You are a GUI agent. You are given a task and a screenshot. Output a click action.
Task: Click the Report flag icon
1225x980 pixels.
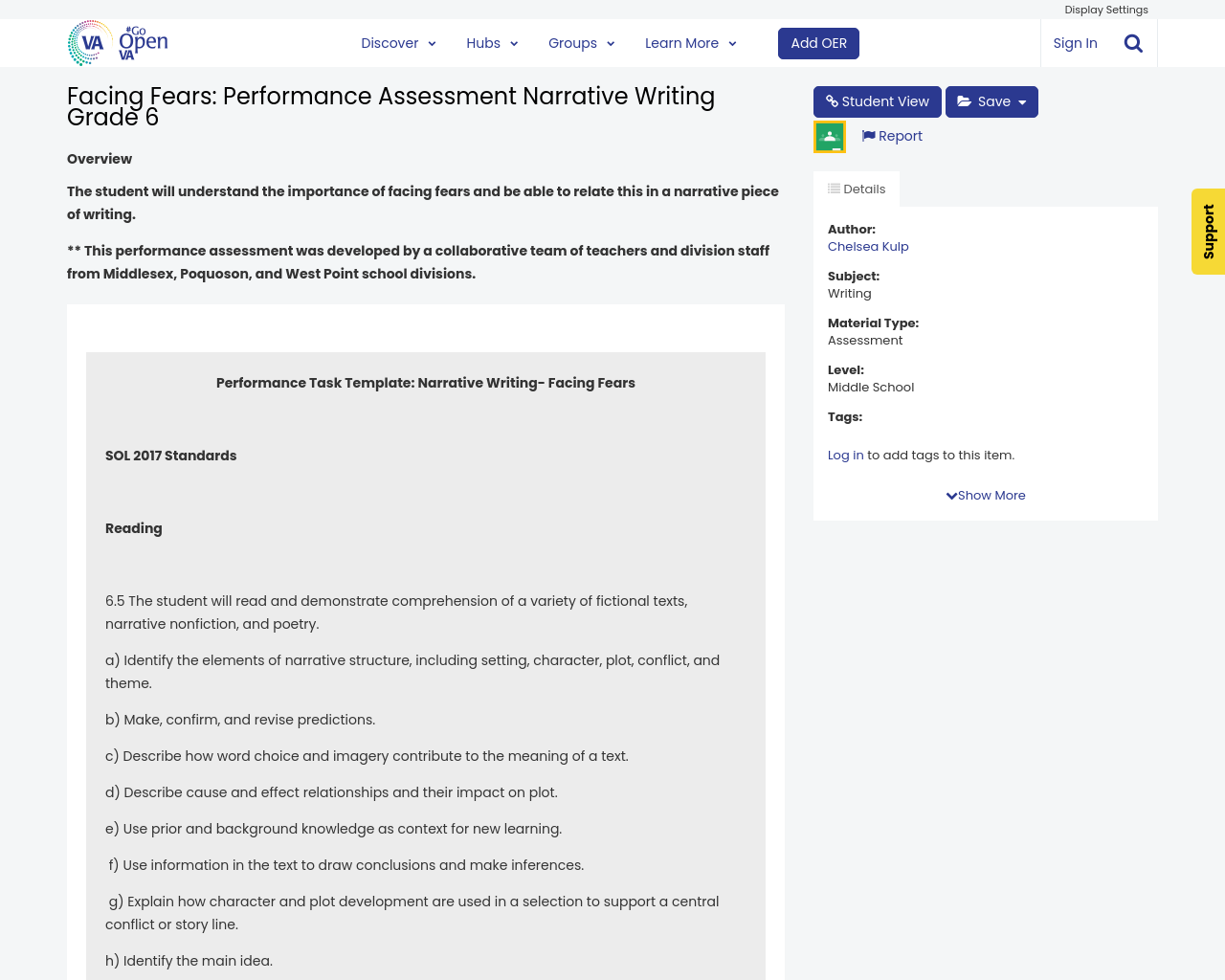point(868,136)
